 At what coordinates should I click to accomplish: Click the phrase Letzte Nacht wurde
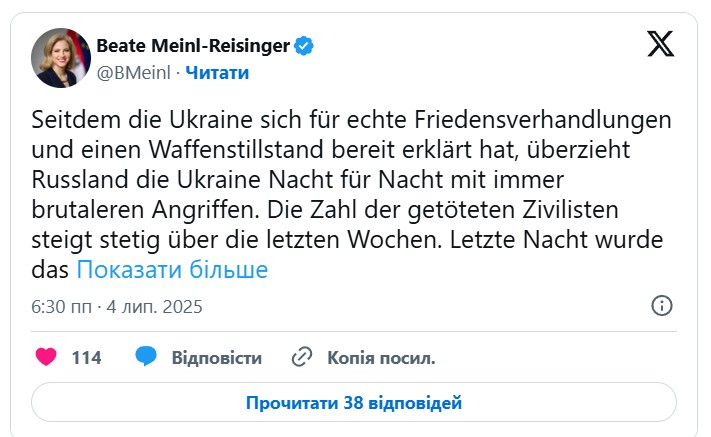(x=577, y=244)
